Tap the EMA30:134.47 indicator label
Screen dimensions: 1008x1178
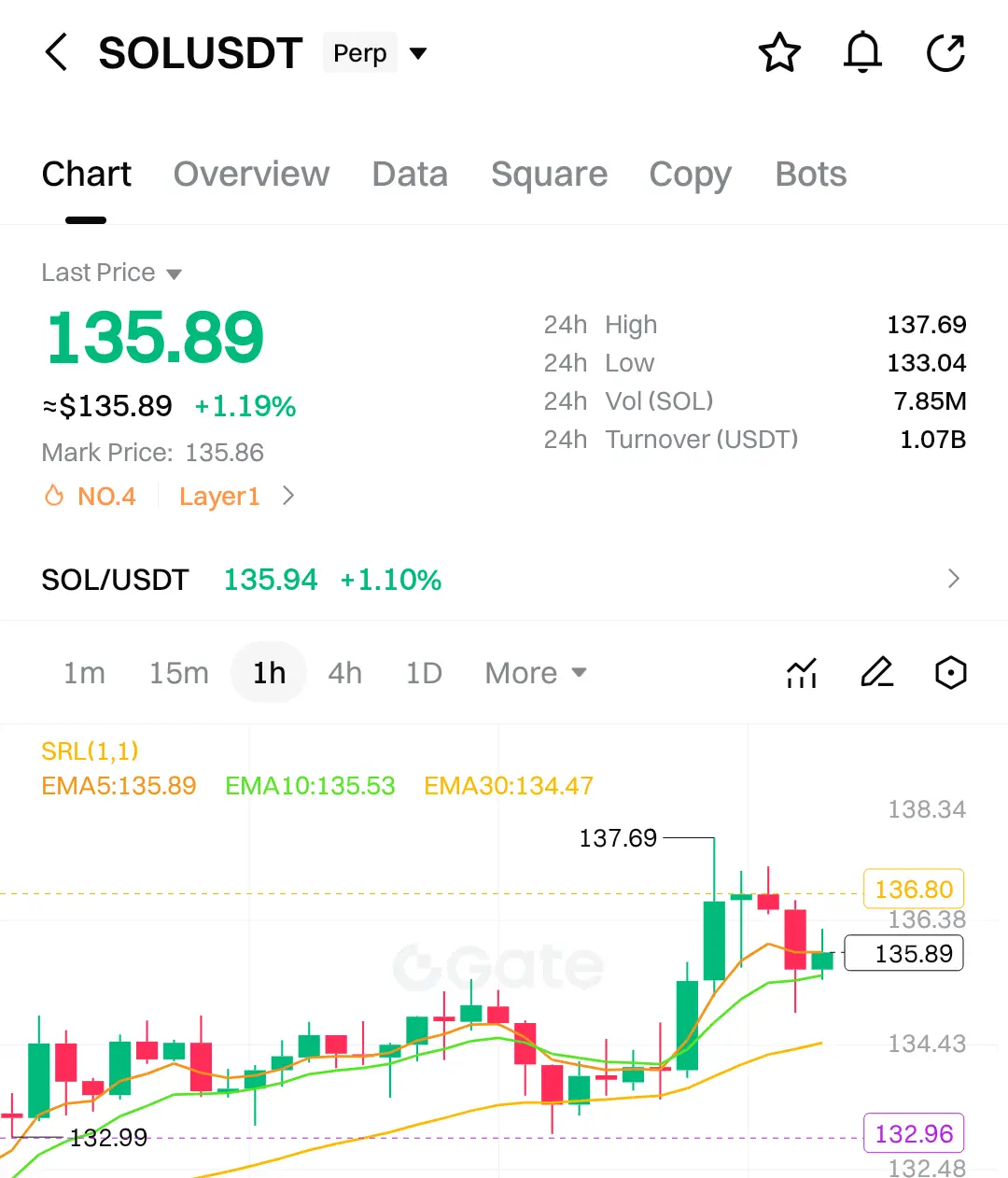509,786
